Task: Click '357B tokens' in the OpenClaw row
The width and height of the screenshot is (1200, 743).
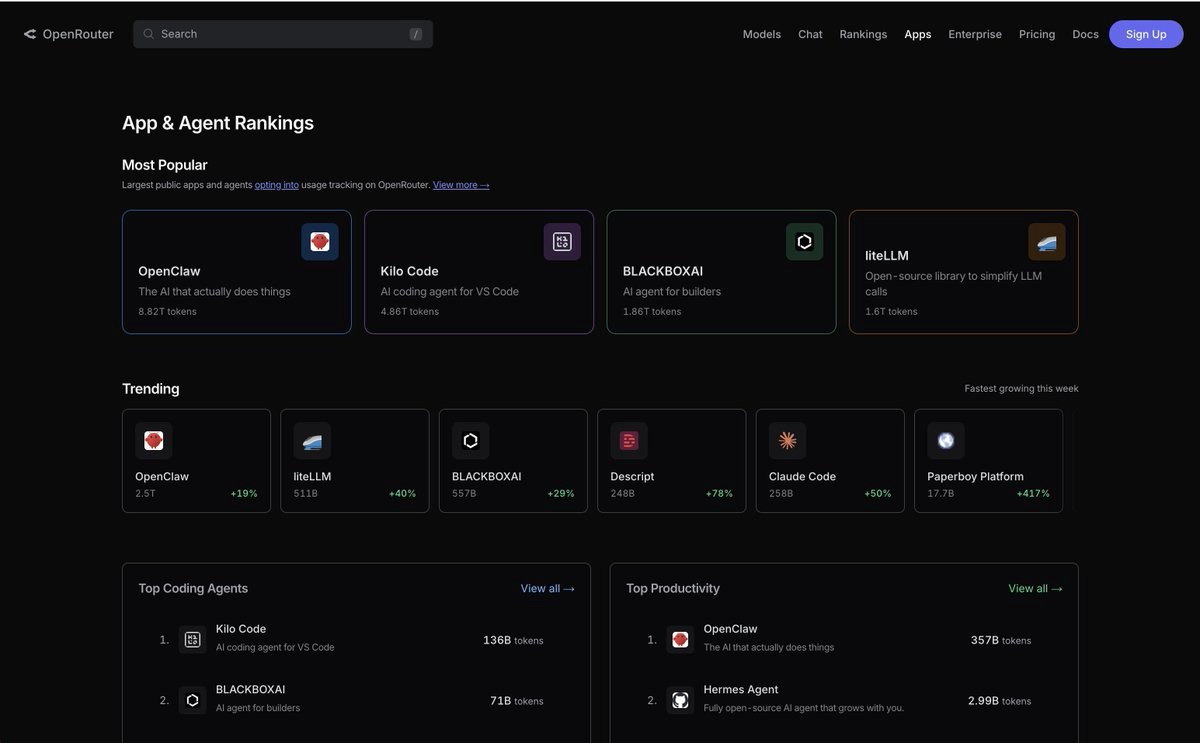Action: pyautogui.click(x=1001, y=641)
